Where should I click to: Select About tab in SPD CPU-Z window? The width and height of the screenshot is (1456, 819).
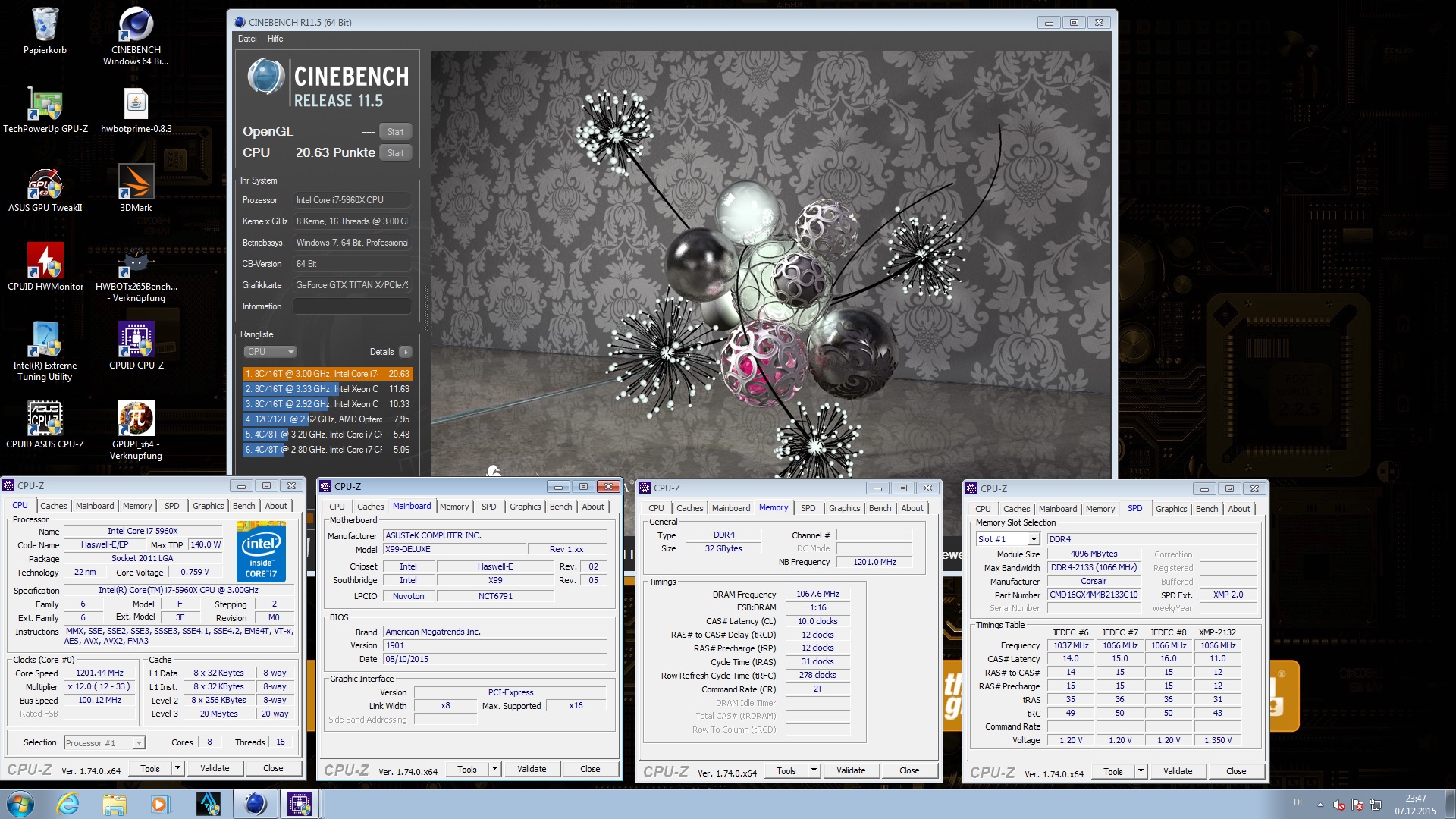click(1239, 509)
